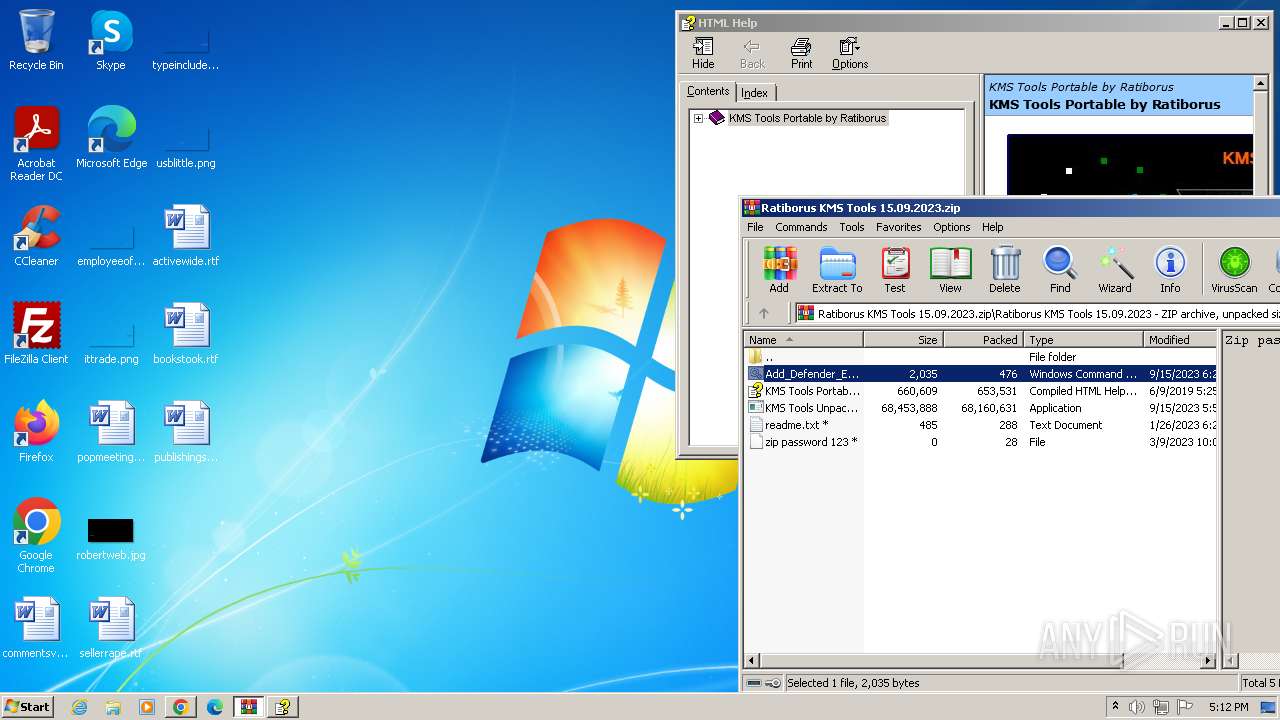The height and width of the screenshot is (720, 1280).
Task: Click the Print icon in HTML Help
Action: click(x=801, y=54)
